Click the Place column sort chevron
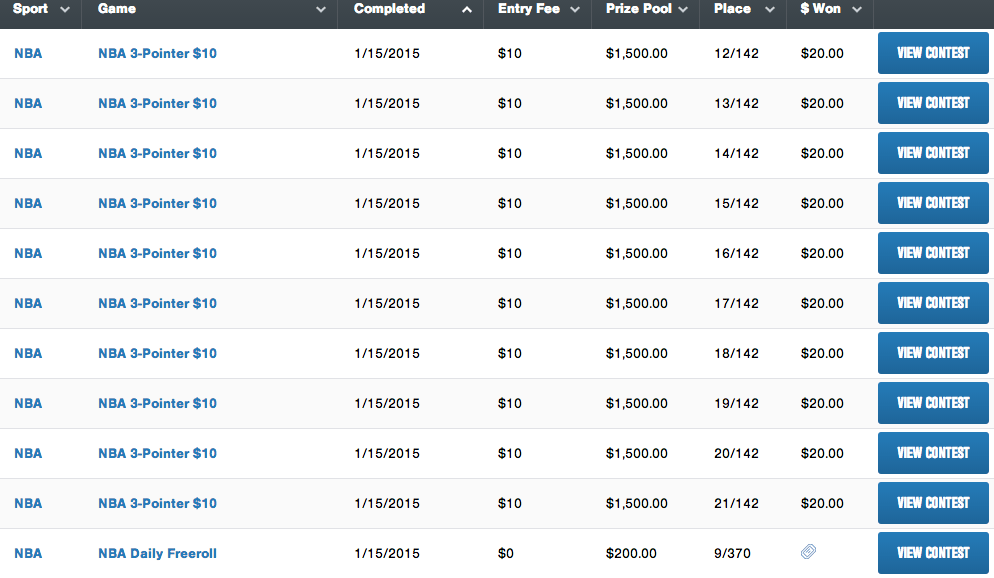 point(770,10)
